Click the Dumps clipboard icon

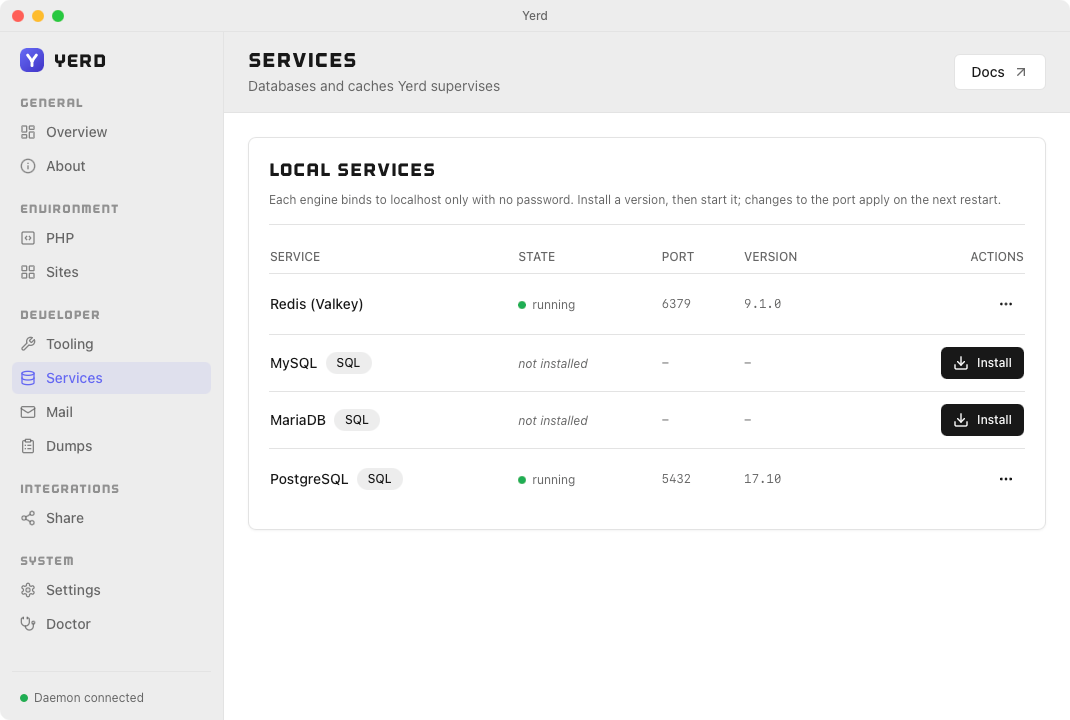(x=28, y=446)
